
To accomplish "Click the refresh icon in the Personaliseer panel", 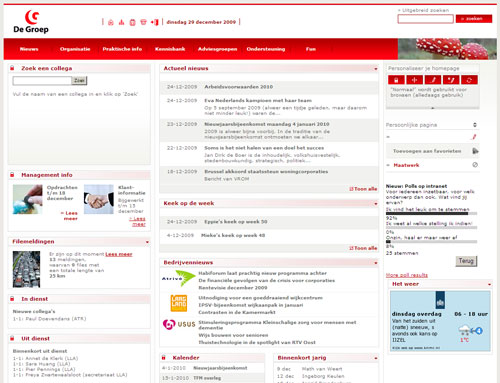I will pos(469,80).
